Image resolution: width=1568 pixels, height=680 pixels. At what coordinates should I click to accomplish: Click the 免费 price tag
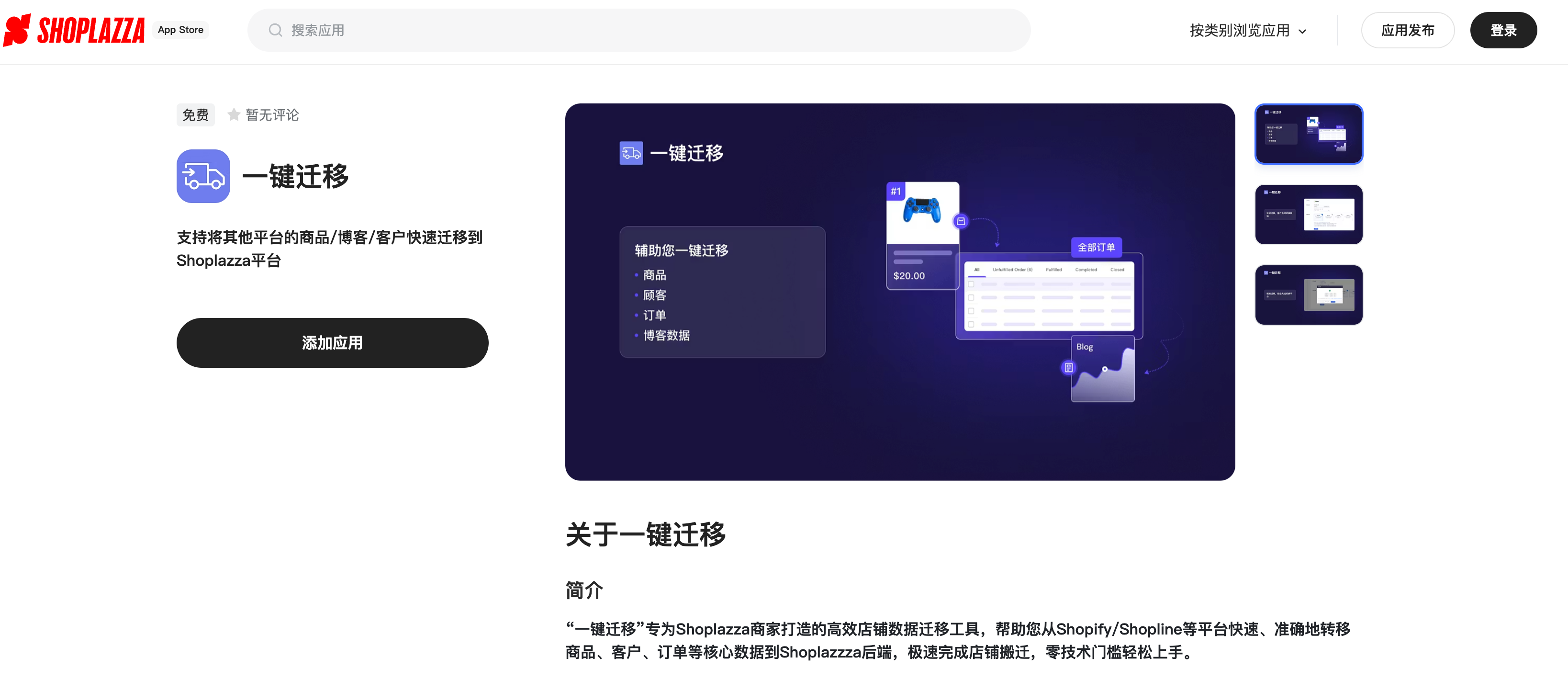point(195,115)
